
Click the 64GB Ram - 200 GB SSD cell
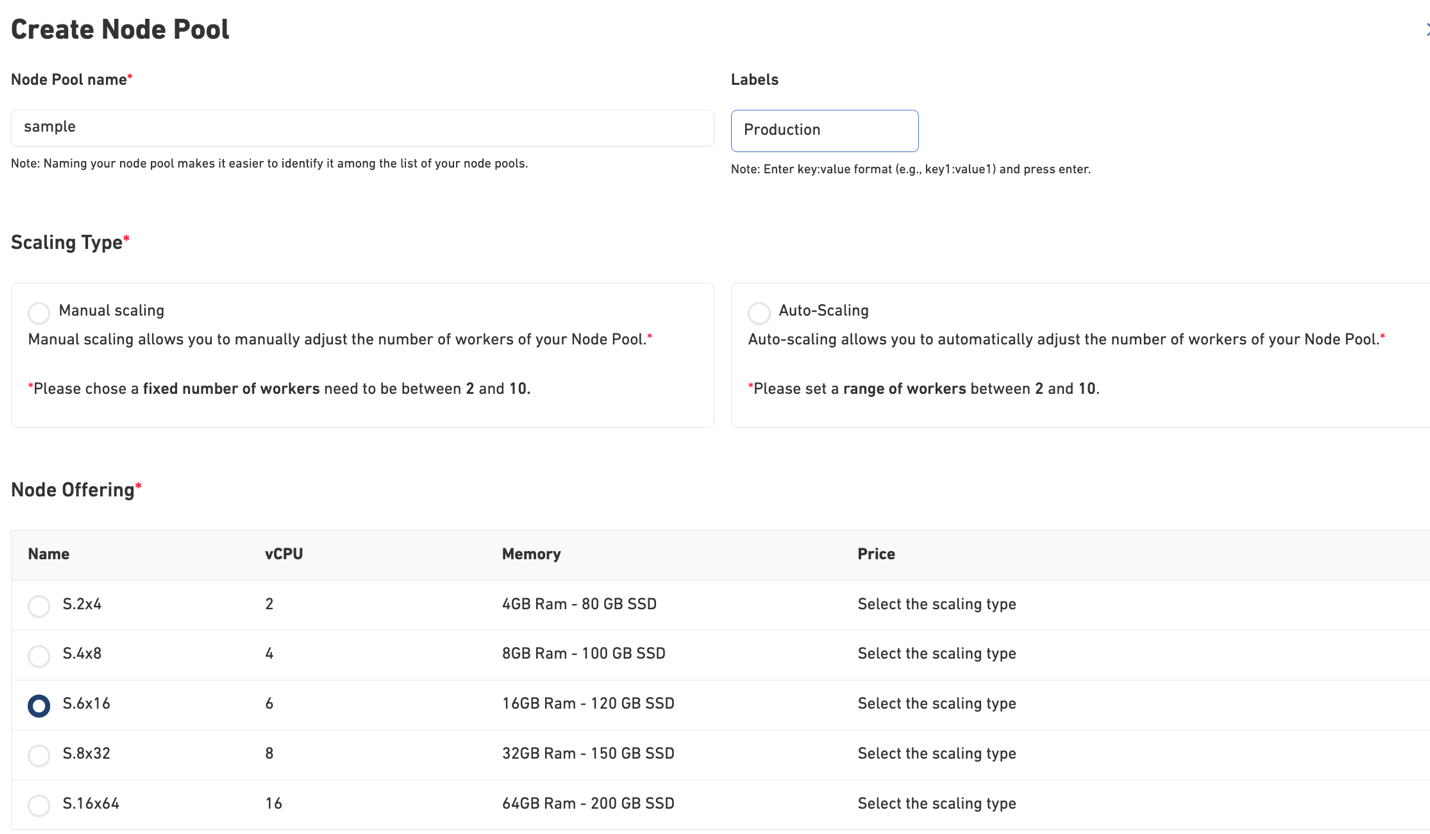588,803
